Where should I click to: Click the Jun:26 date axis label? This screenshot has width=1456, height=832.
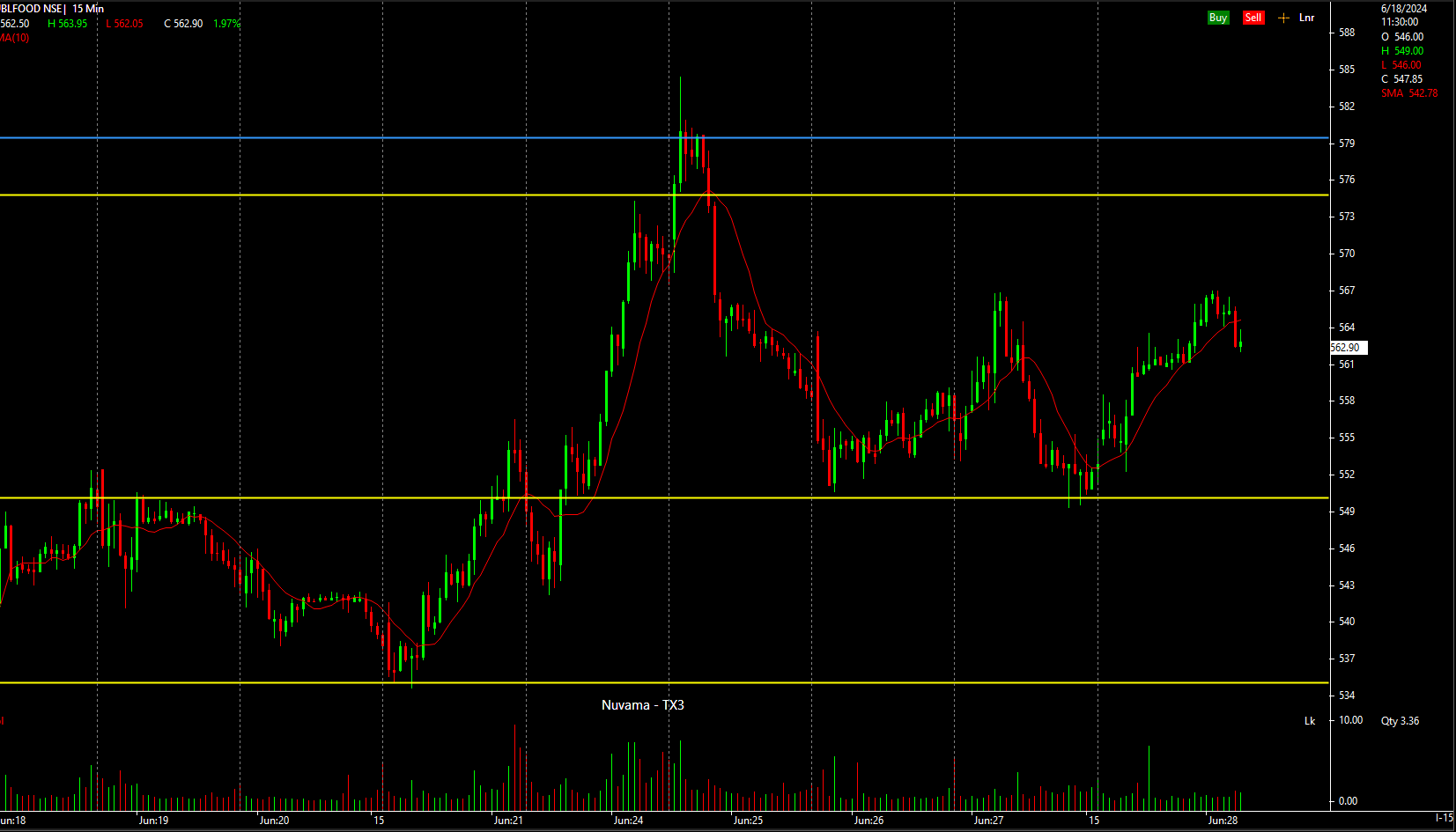point(868,821)
